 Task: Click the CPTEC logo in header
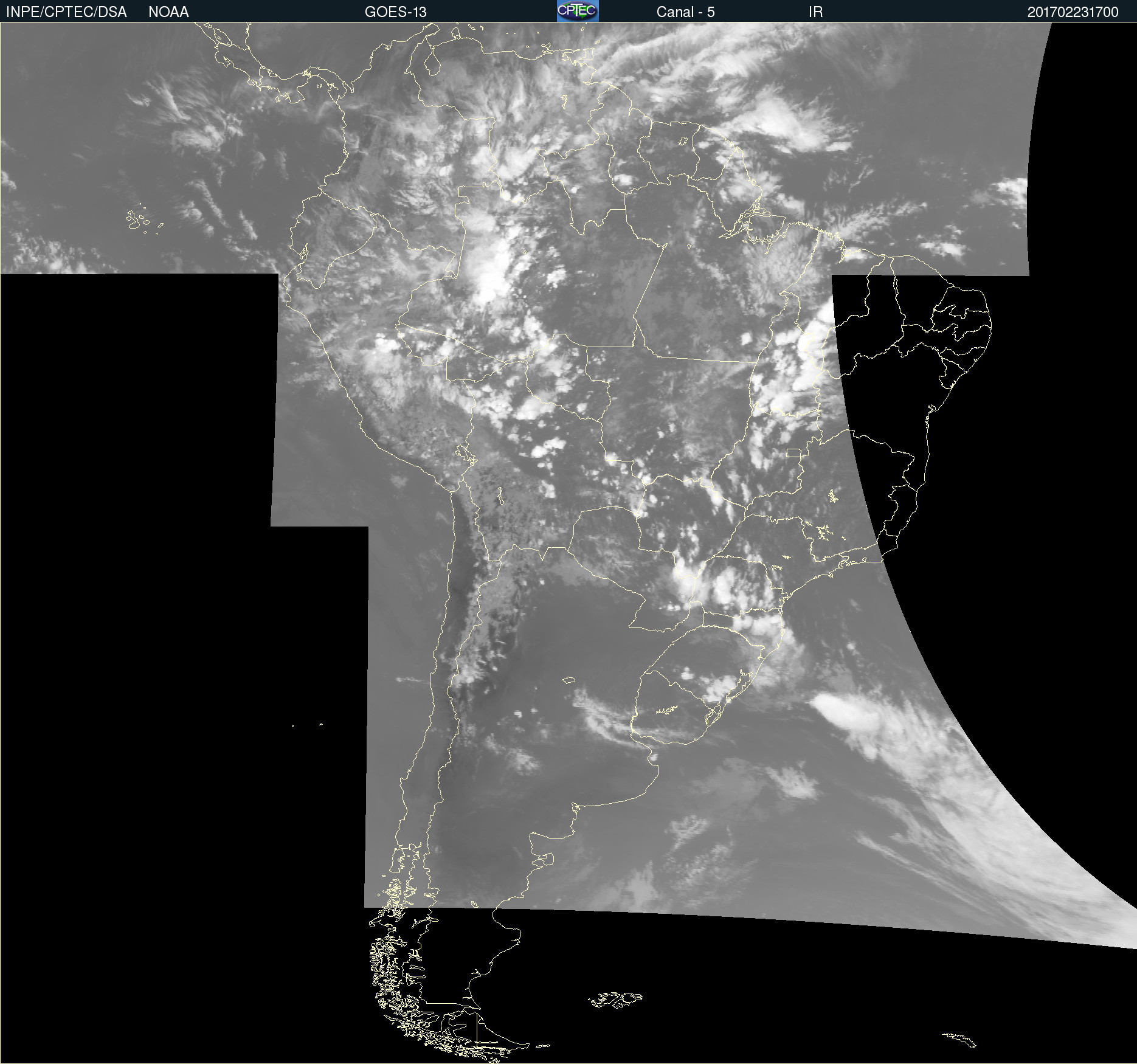578,11
